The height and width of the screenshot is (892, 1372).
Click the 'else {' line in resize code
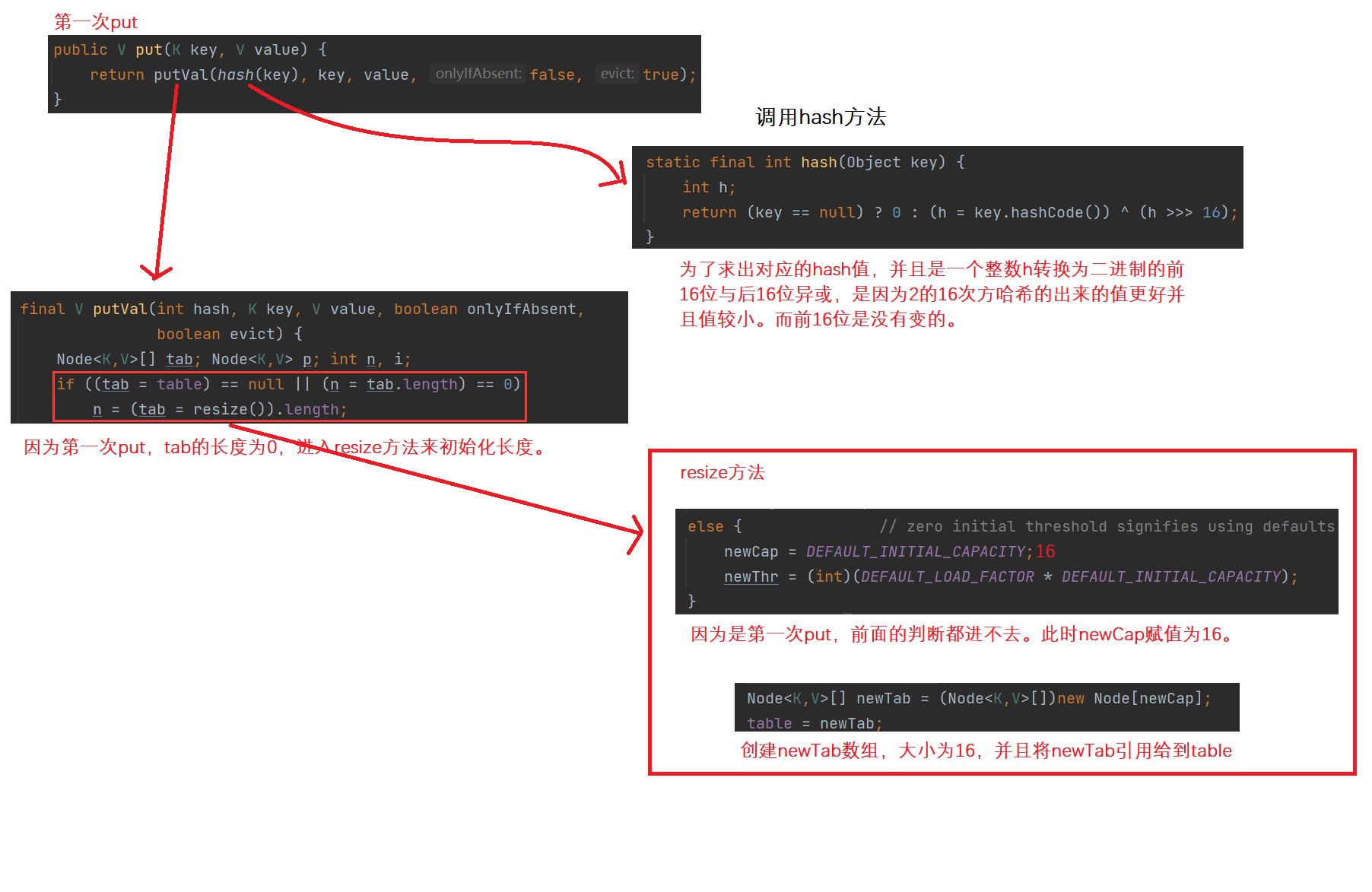coord(715,526)
